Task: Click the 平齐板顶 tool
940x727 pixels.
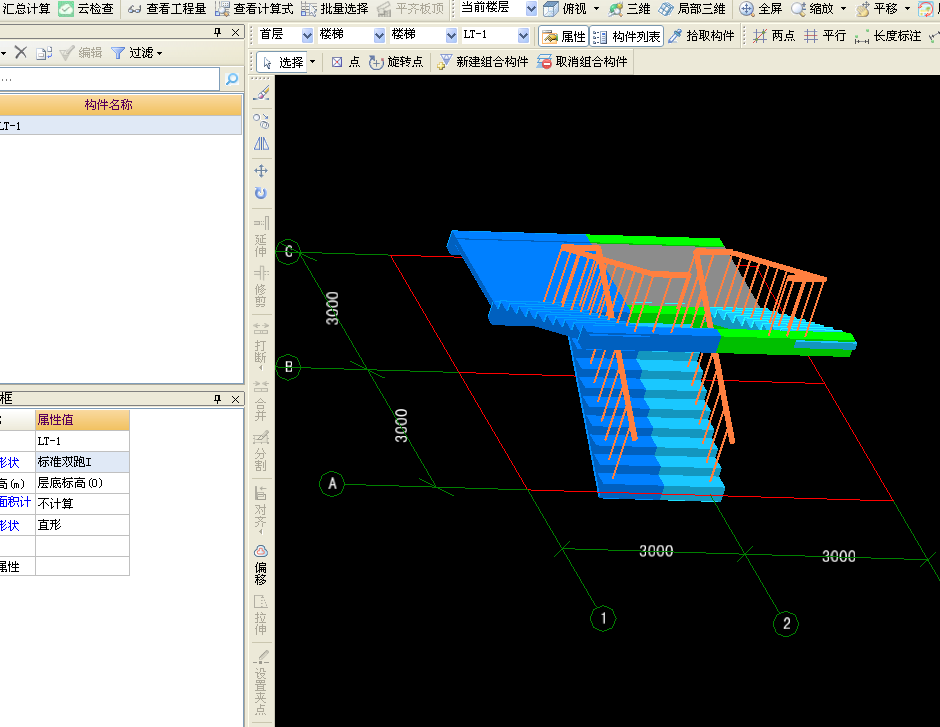Action: (411, 9)
